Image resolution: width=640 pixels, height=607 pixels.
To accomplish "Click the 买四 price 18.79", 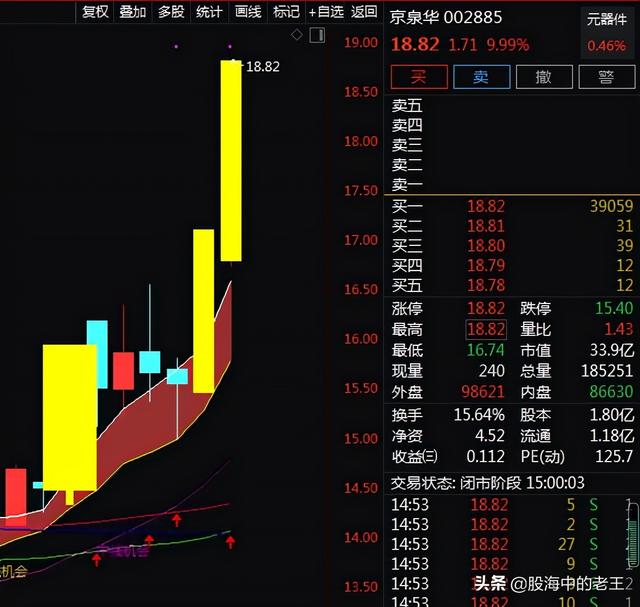I will pos(486,265).
